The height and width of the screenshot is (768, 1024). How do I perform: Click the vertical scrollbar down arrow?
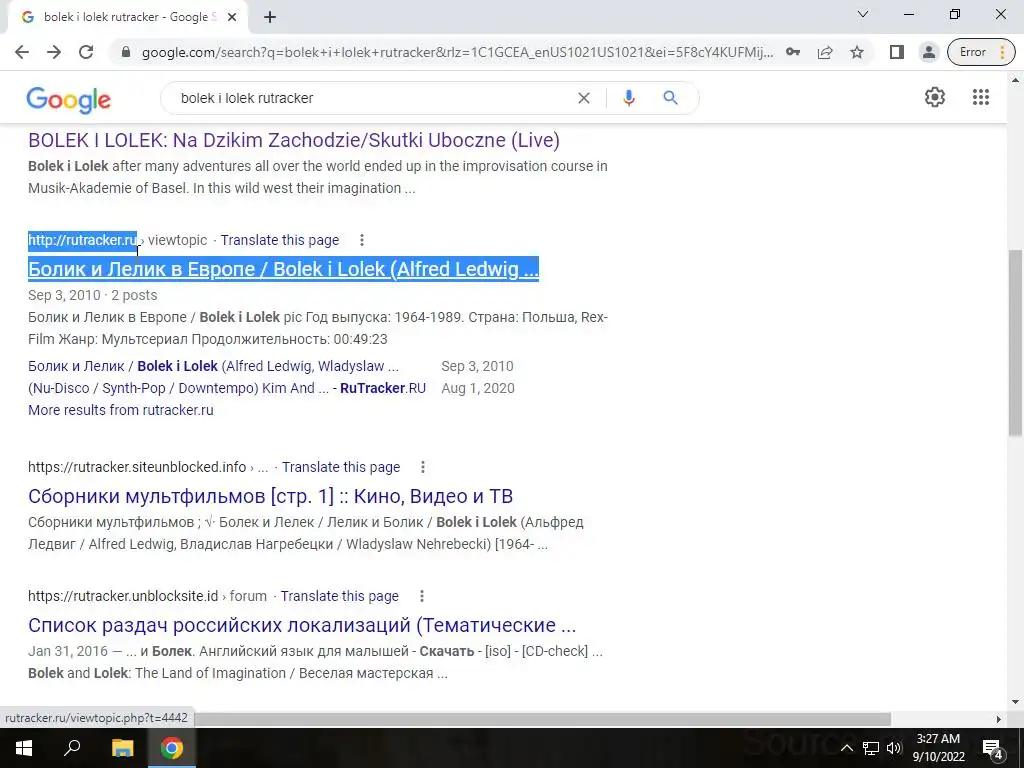coord(1016,703)
